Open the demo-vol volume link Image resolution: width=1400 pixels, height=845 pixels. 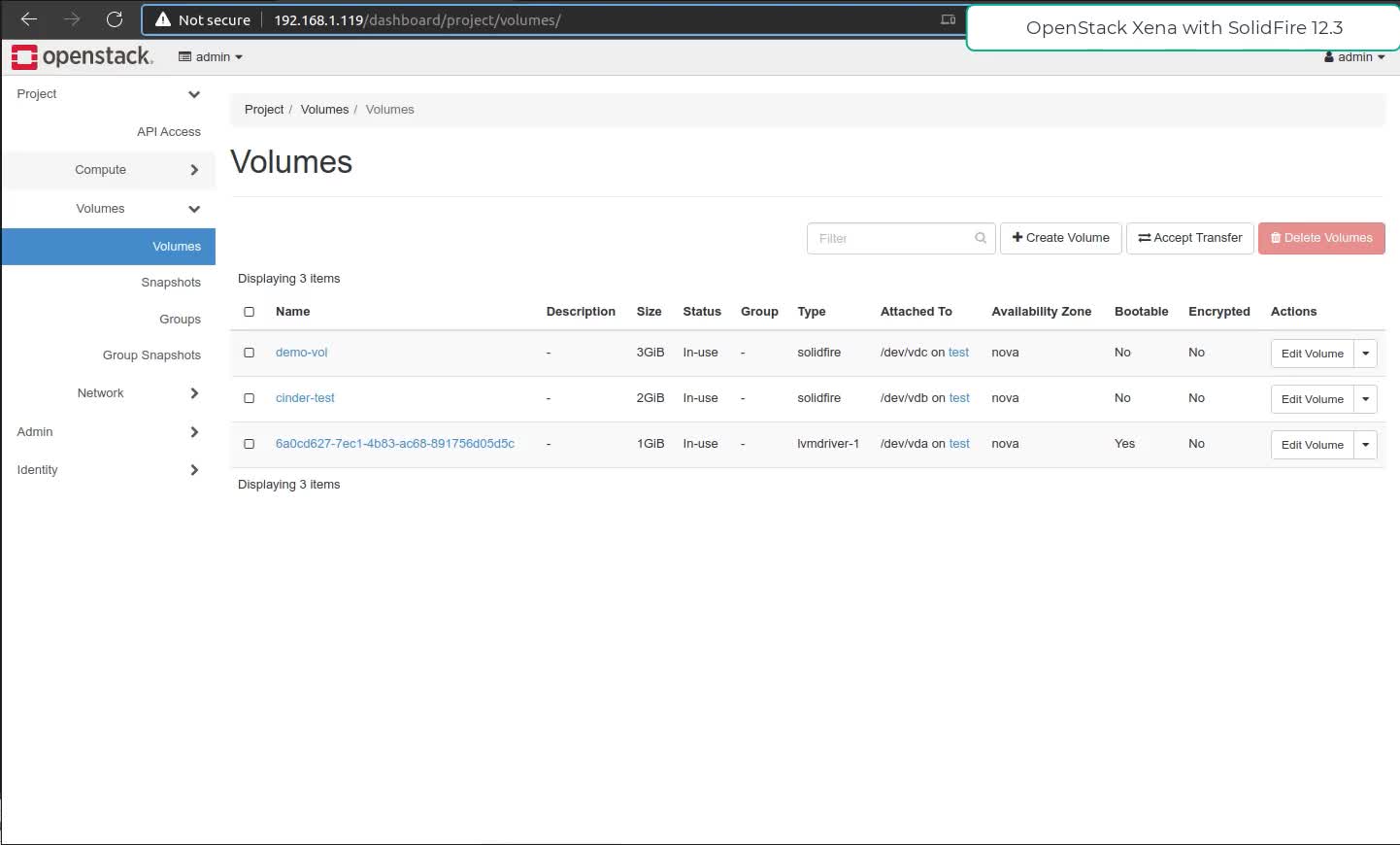pyautogui.click(x=301, y=353)
